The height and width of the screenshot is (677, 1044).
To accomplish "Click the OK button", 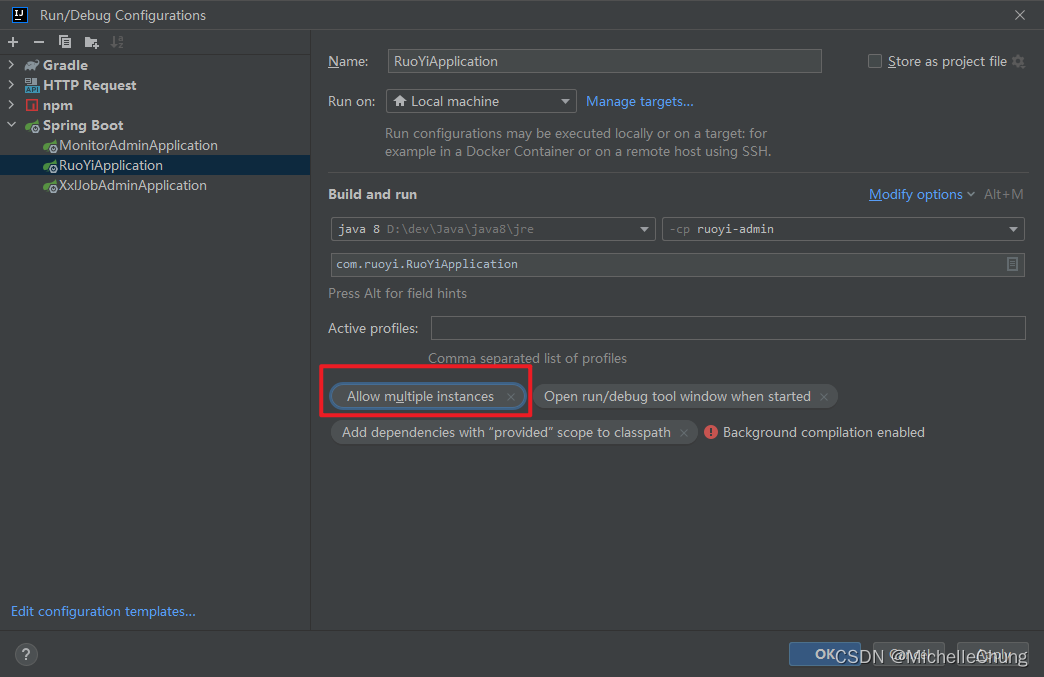I will (x=824, y=654).
